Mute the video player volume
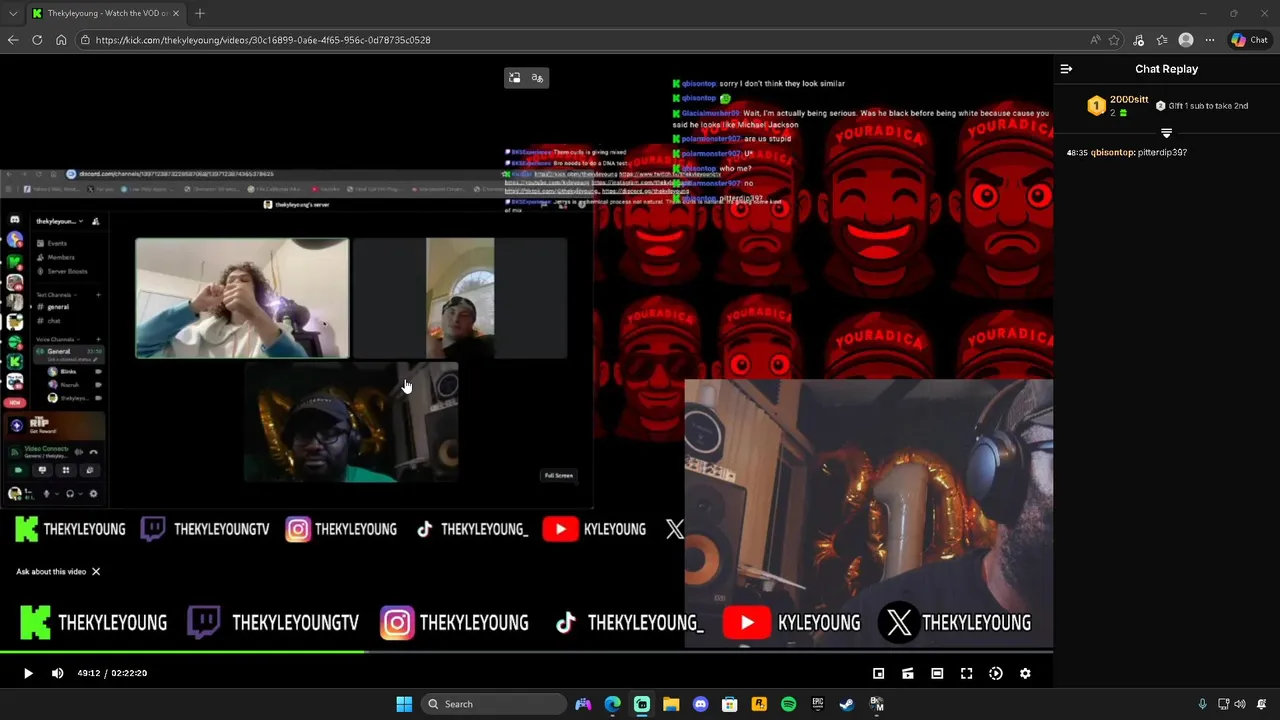 pyautogui.click(x=57, y=673)
